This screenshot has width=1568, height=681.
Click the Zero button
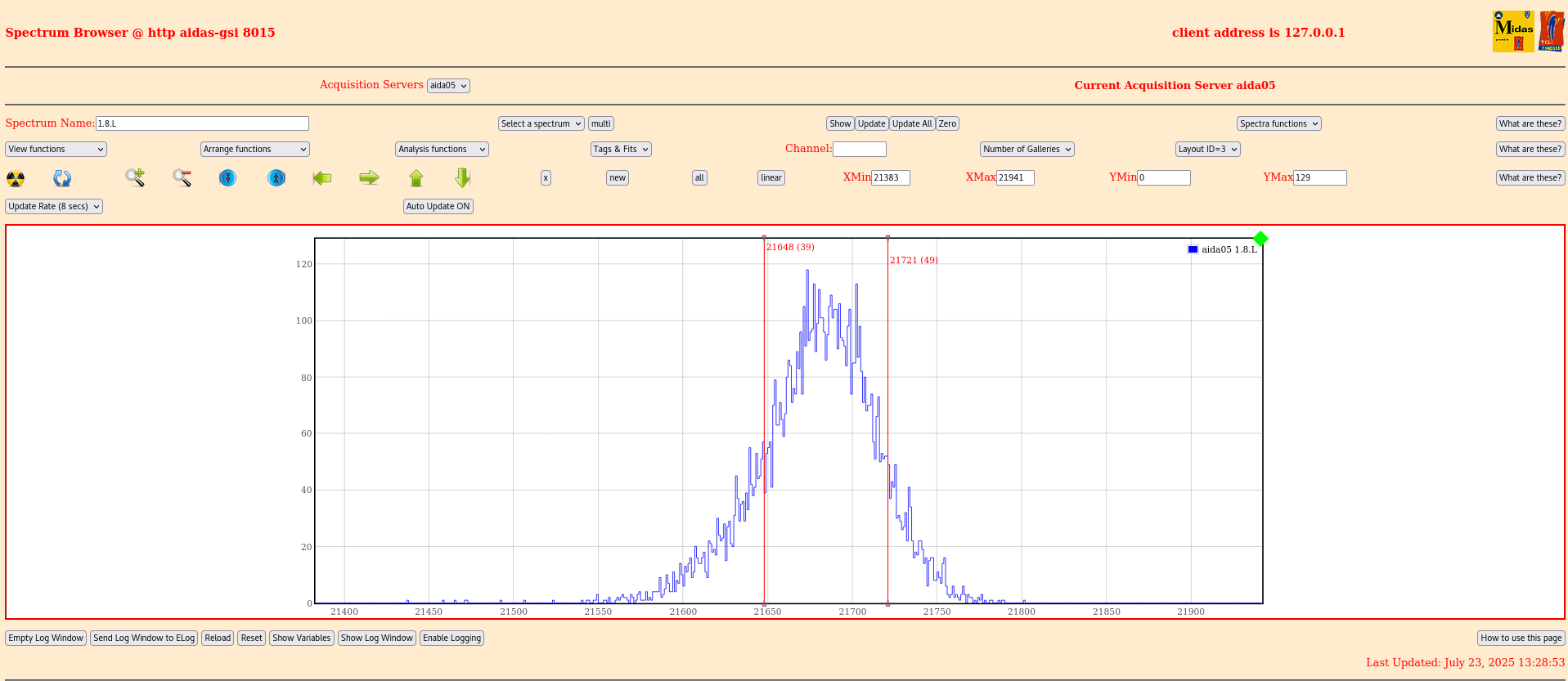tap(947, 123)
